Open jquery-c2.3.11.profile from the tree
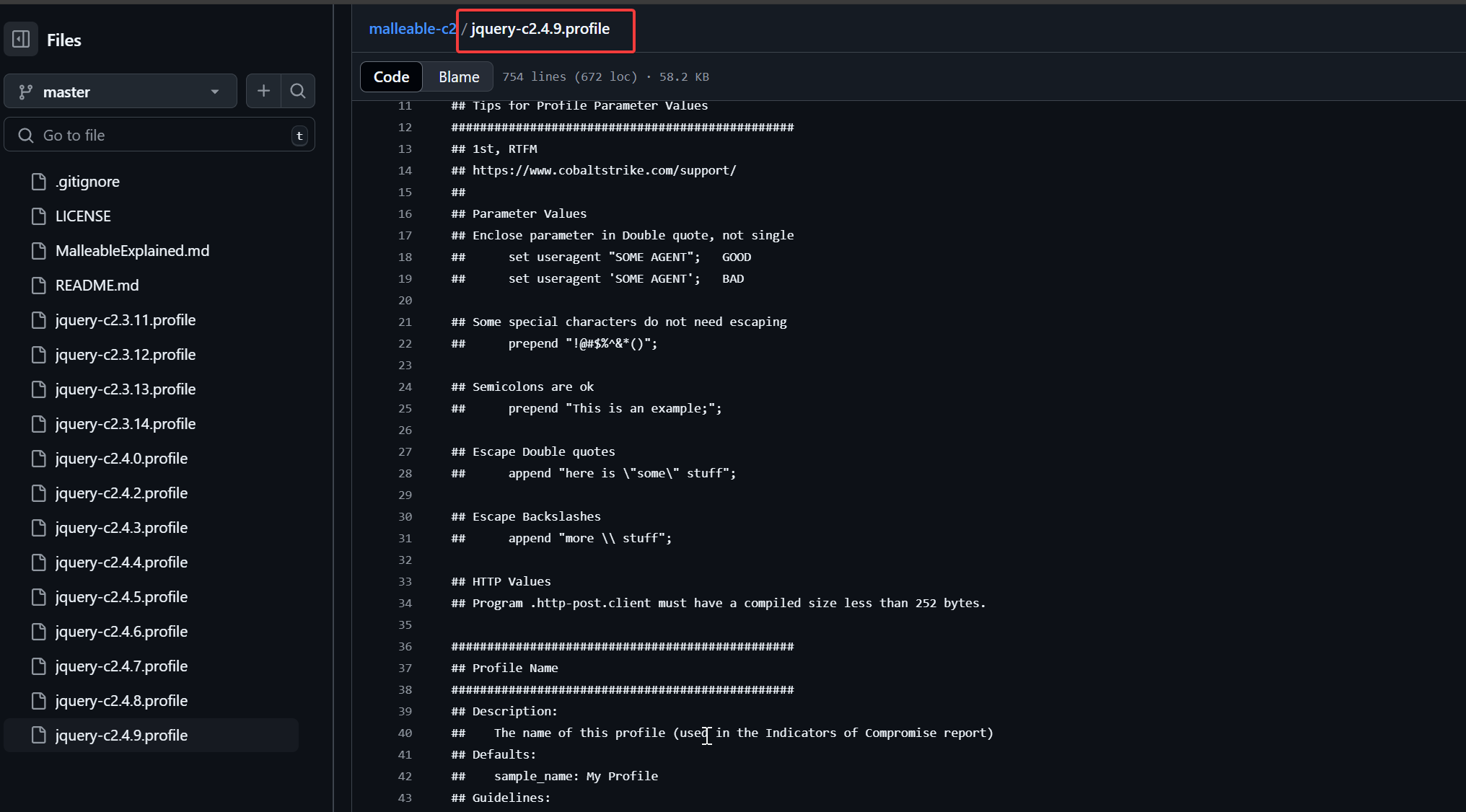 tap(126, 320)
